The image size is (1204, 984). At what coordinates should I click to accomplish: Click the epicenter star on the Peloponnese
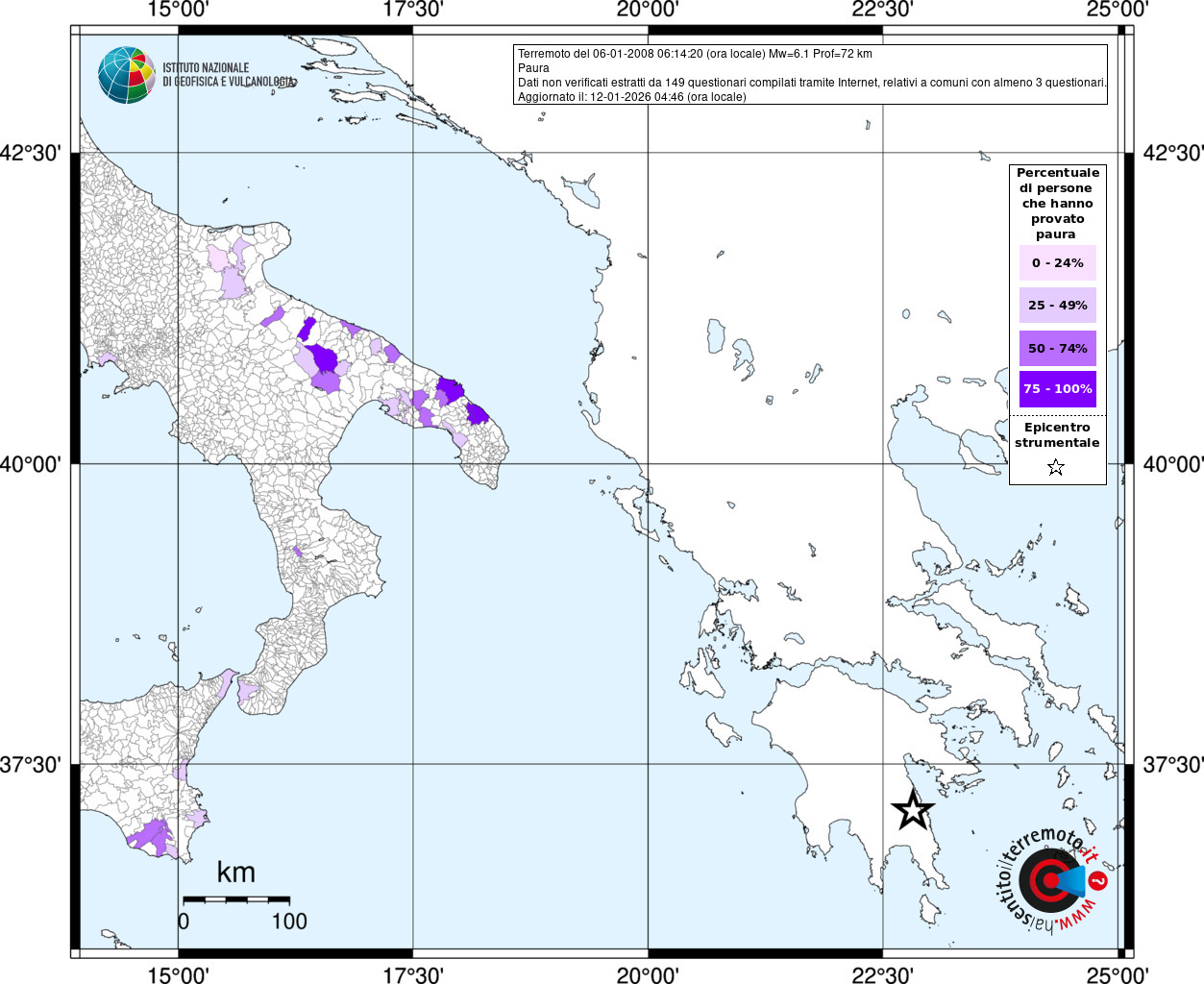pyautogui.click(x=913, y=809)
